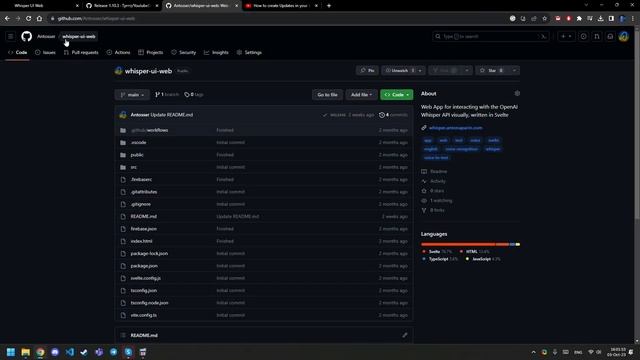This screenshot has width=640, height=360.
Task: Open the Issues inbox icon in header
Action: [x=584, y=36]
